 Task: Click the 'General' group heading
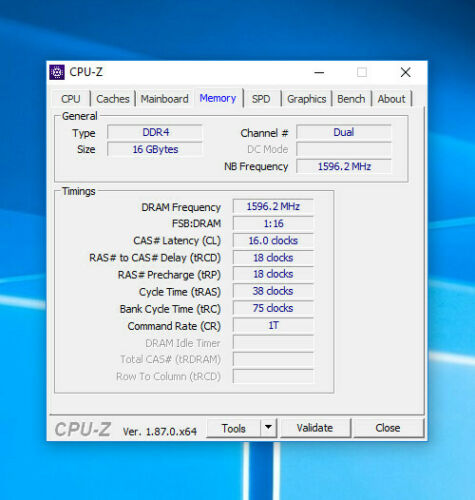80,116
